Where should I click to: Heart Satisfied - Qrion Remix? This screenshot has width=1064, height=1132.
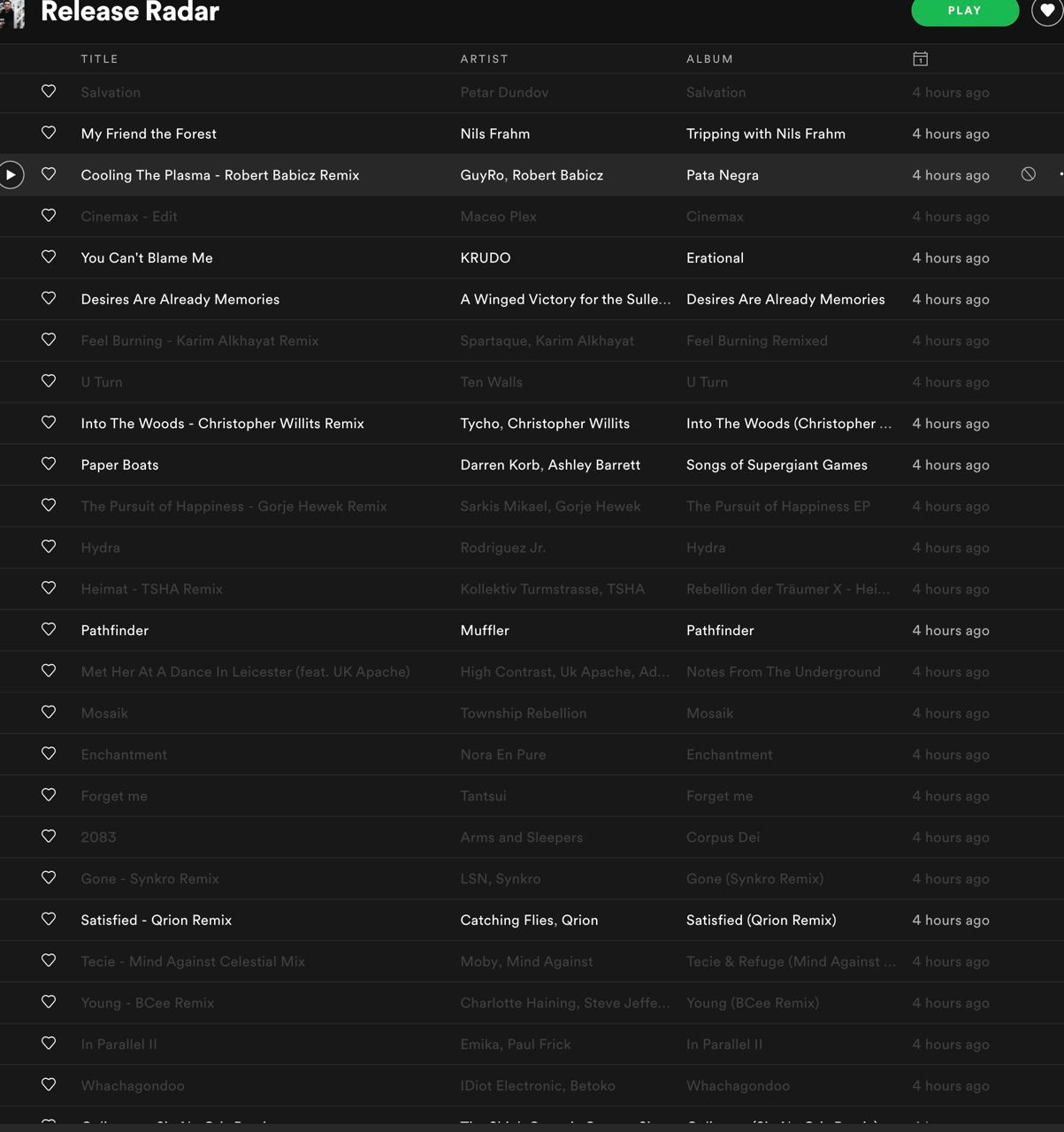(x=49, y=919)
